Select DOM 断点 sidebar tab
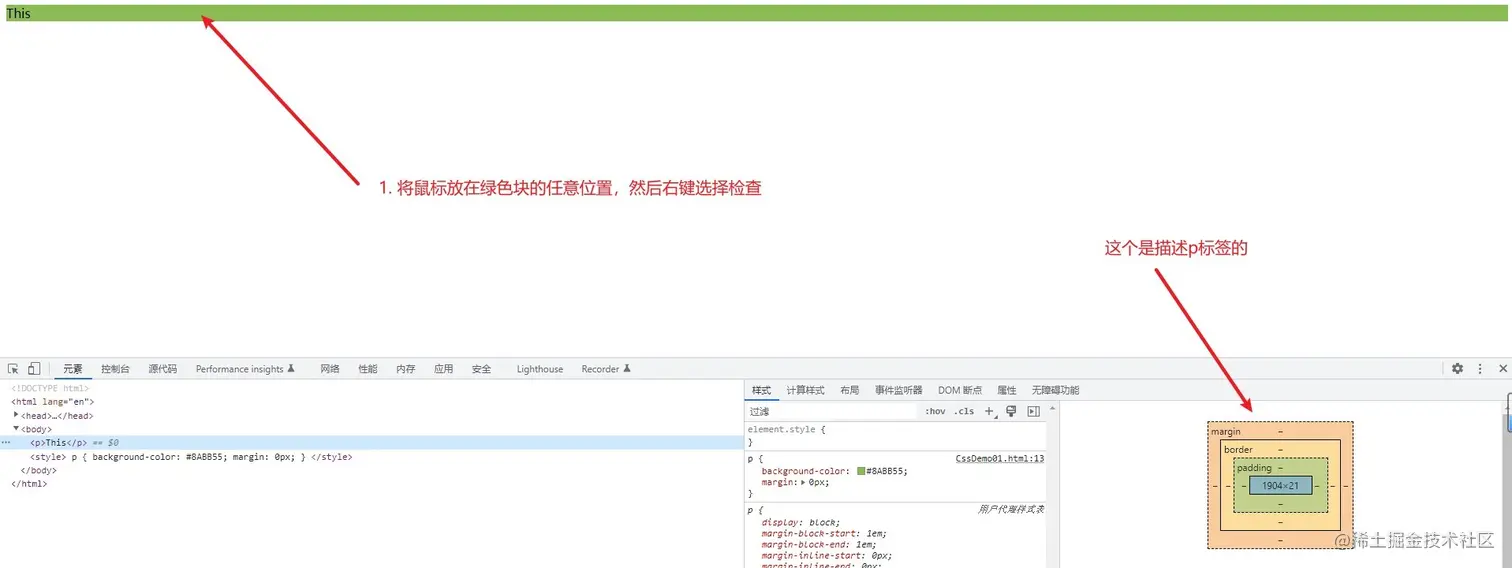 959,390
